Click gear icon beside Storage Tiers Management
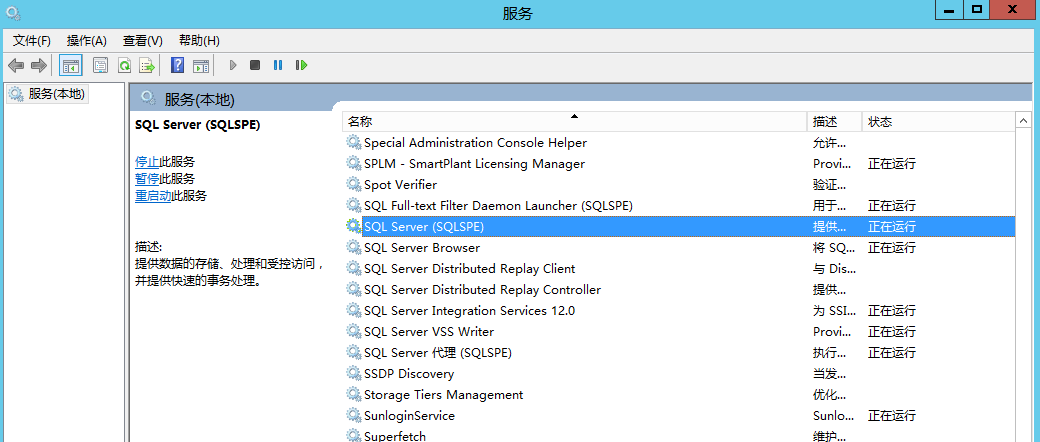 (354, 394)
